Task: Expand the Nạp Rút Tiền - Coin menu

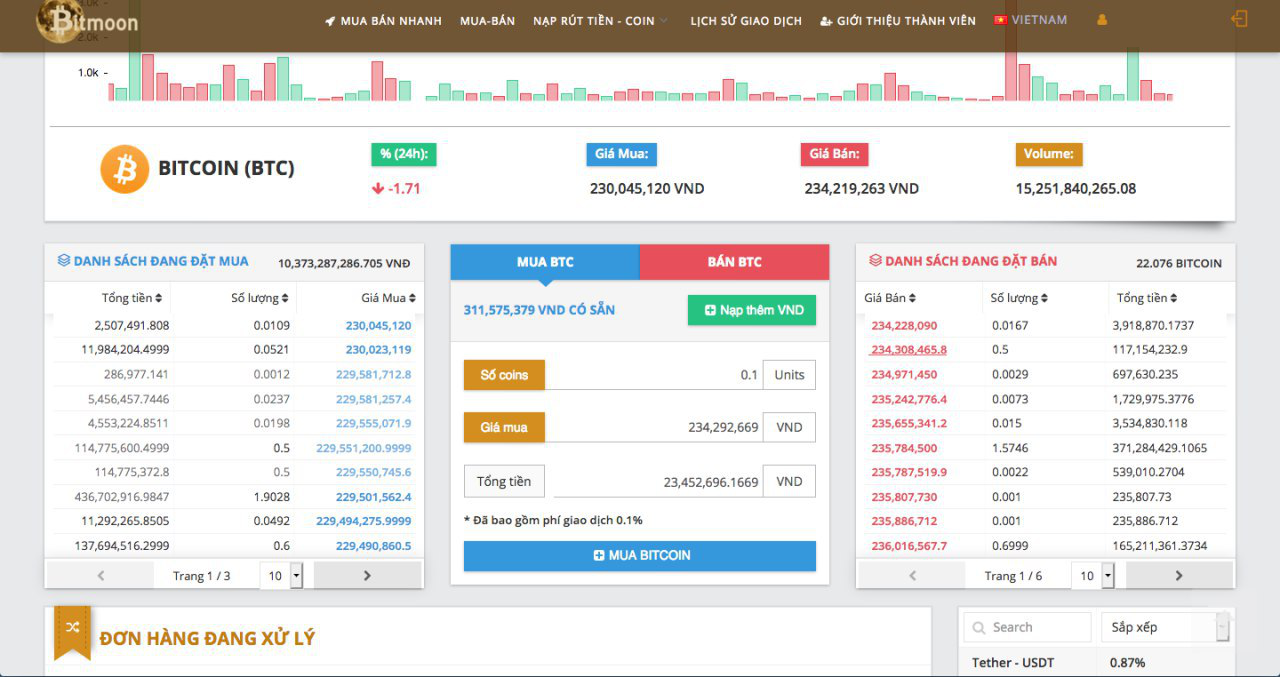Action: [600, 21]
